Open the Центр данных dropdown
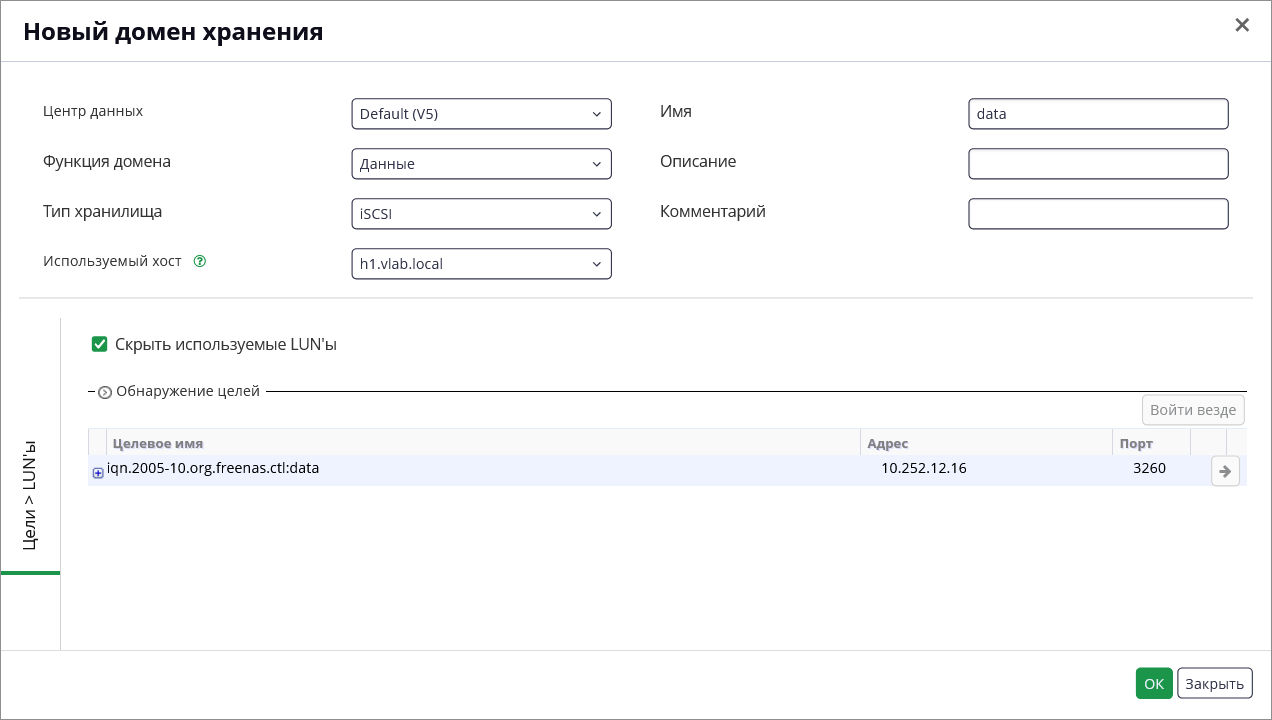Viewport: 1272px width, 720px height. coord(481,114)
